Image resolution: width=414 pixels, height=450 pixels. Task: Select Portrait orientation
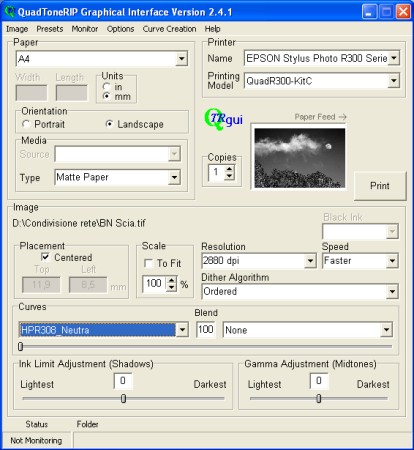pos(26,124)
